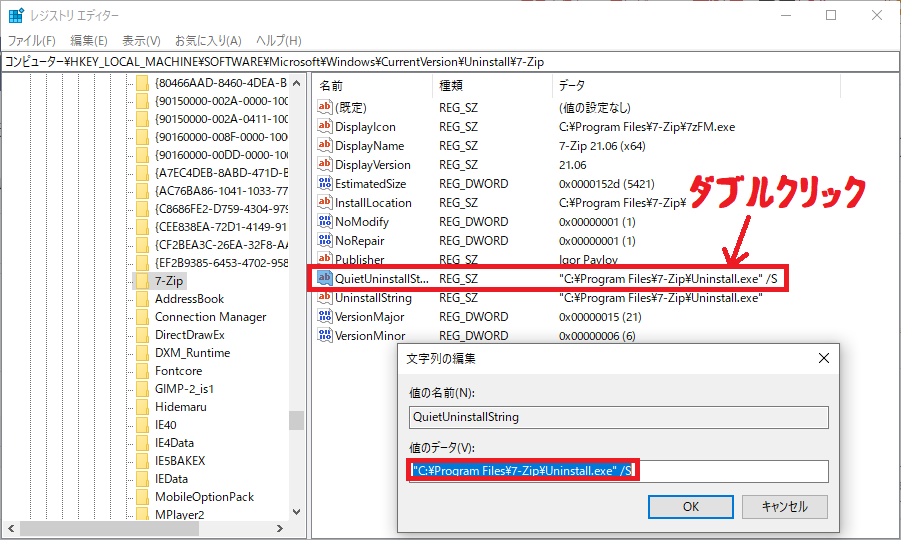
Task: Click キャンセル in the edit dialog
Action: click(784, 507)
